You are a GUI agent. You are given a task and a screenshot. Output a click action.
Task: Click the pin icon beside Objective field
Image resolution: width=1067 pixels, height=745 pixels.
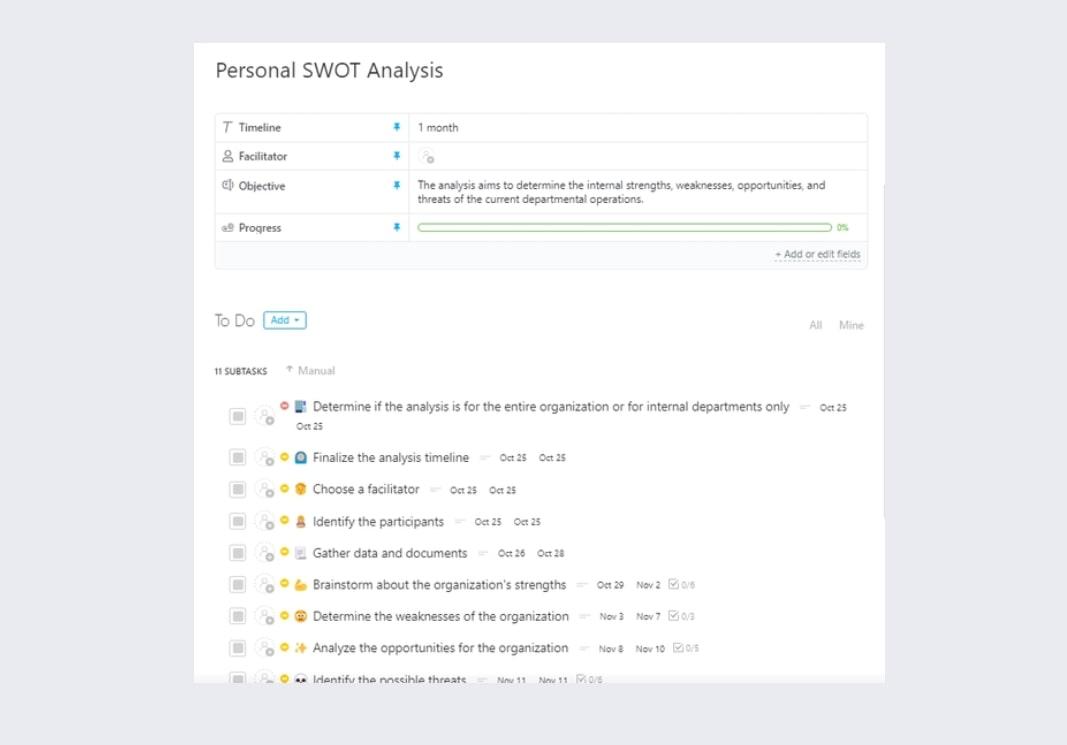(396, 186)
